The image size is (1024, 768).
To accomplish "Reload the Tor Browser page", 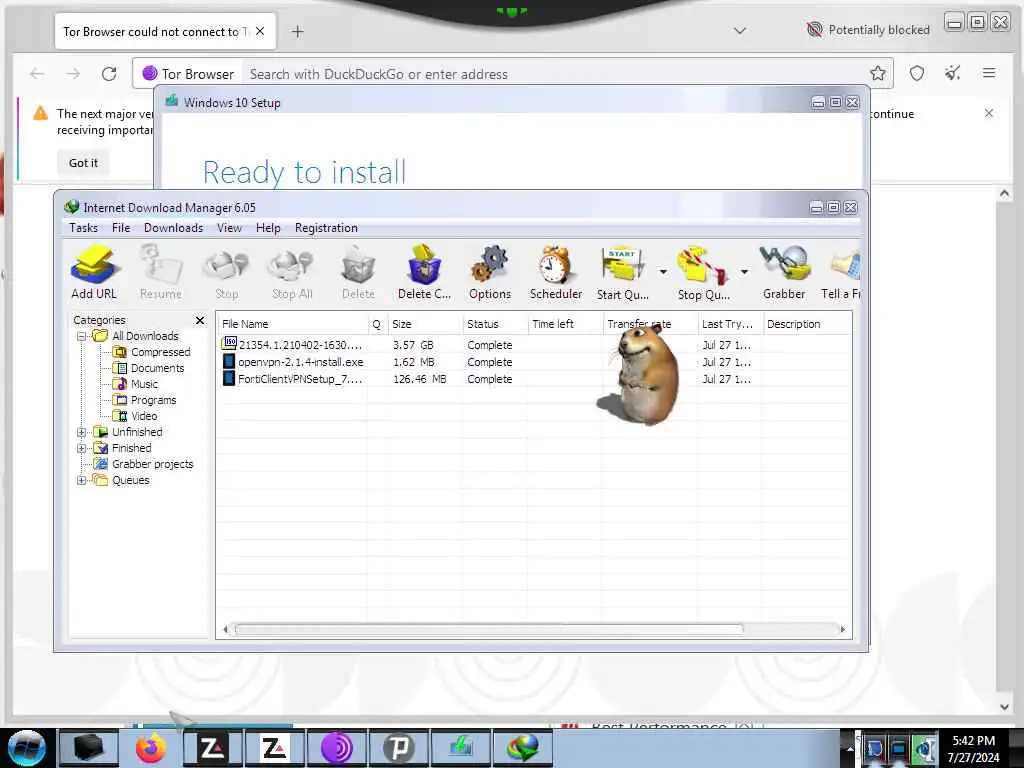I will click(x=109, y=74).
